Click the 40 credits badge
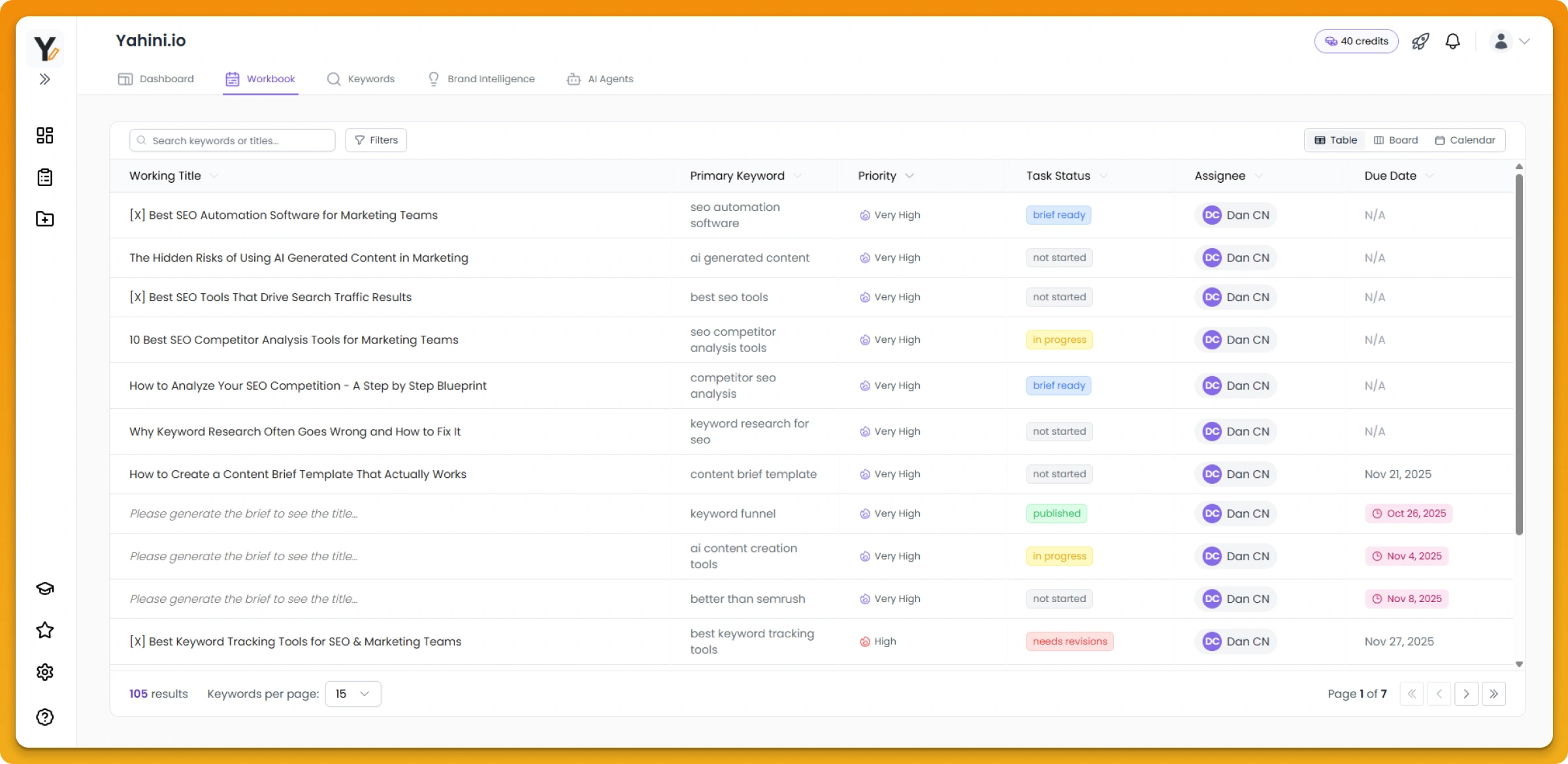The height and width of the screenshot is (764, 1568). 1356,41
